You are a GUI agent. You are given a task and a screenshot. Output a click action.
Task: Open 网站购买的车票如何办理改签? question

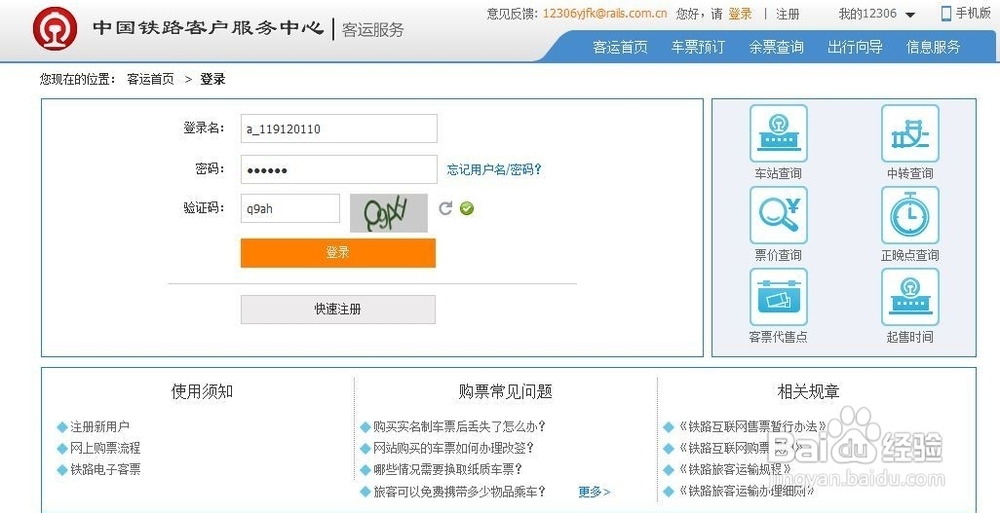click(x=454, y=448)
